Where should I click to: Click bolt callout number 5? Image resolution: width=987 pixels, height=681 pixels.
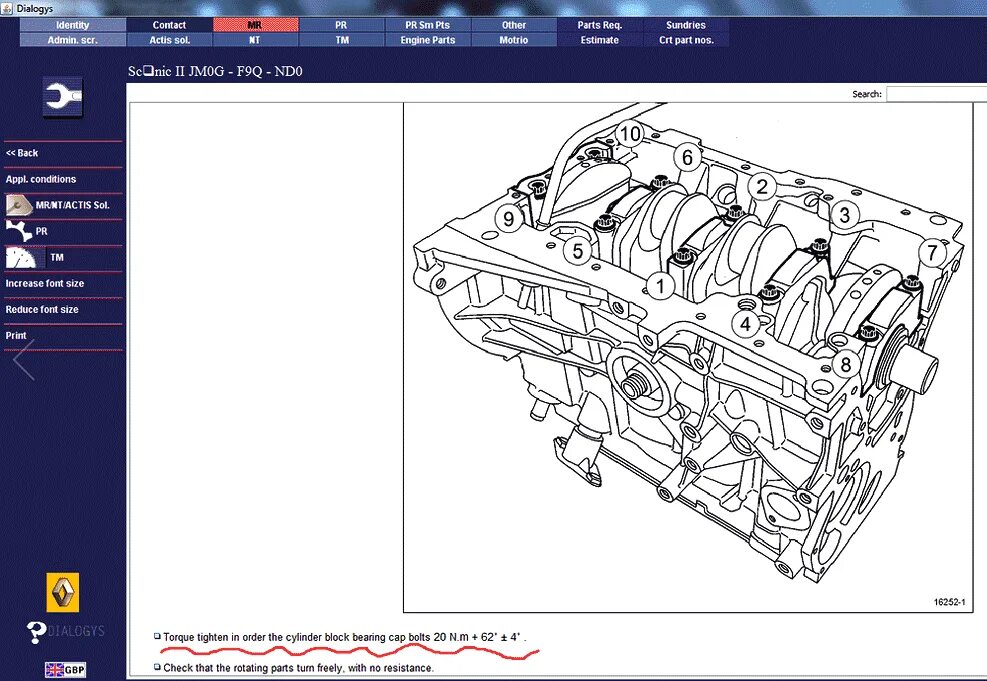(x=577, y=251)
